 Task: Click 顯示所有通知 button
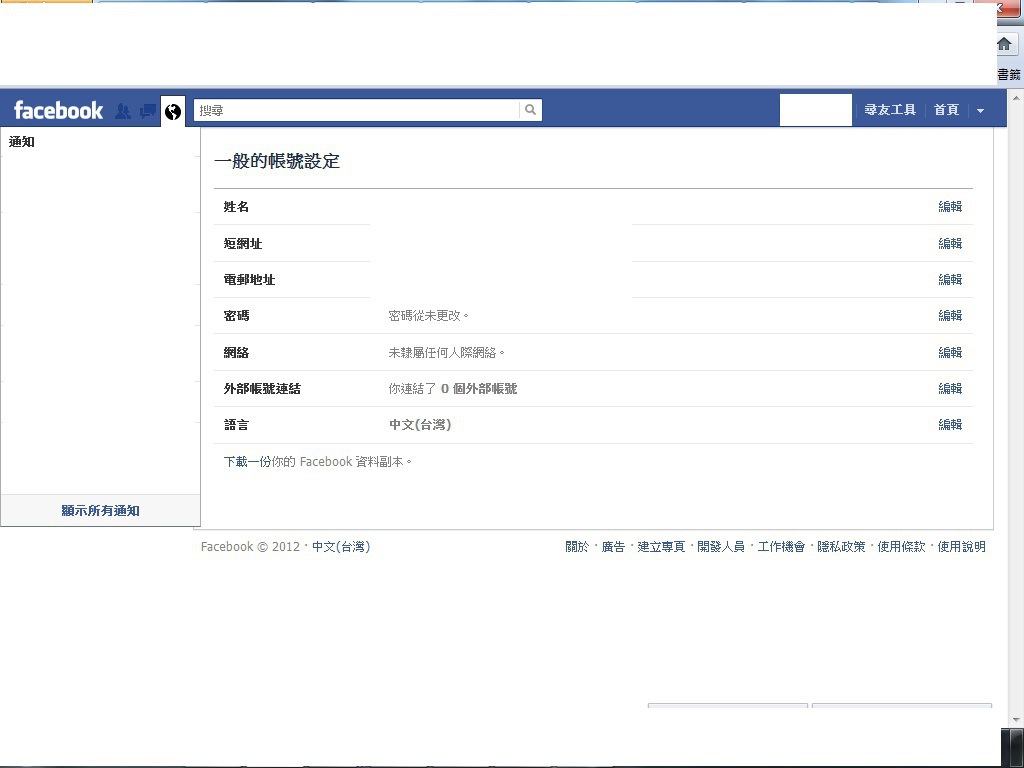(x=101, y=511)
